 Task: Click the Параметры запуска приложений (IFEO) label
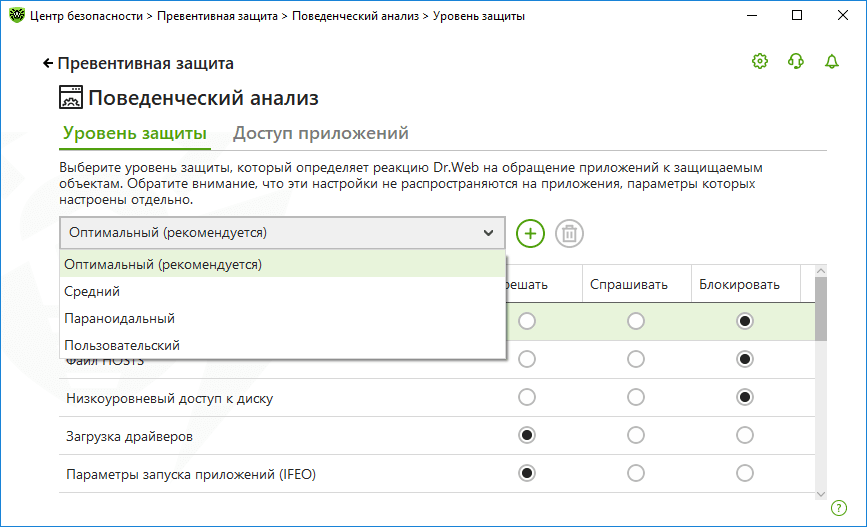pyautogui.click(x=191, y=474)
